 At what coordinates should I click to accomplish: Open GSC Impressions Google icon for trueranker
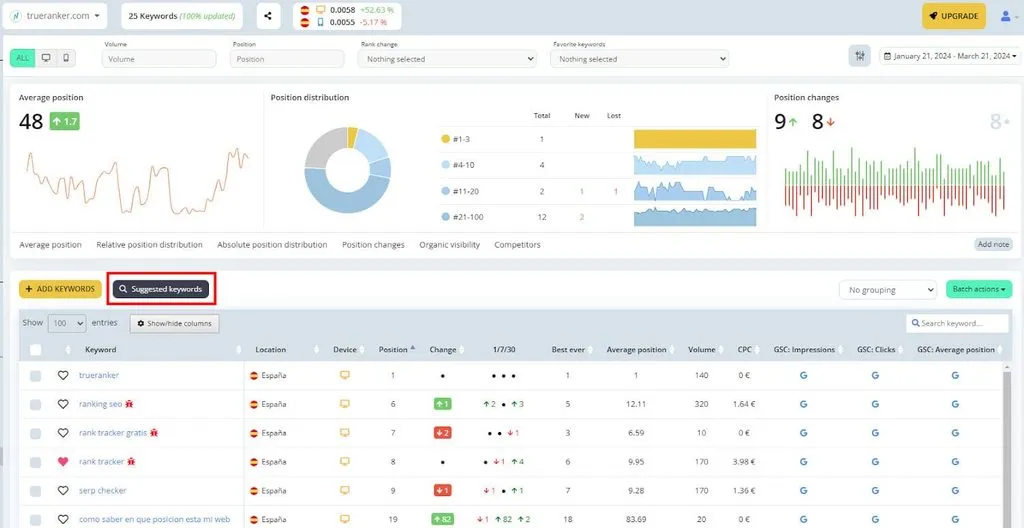pos(804,376)
